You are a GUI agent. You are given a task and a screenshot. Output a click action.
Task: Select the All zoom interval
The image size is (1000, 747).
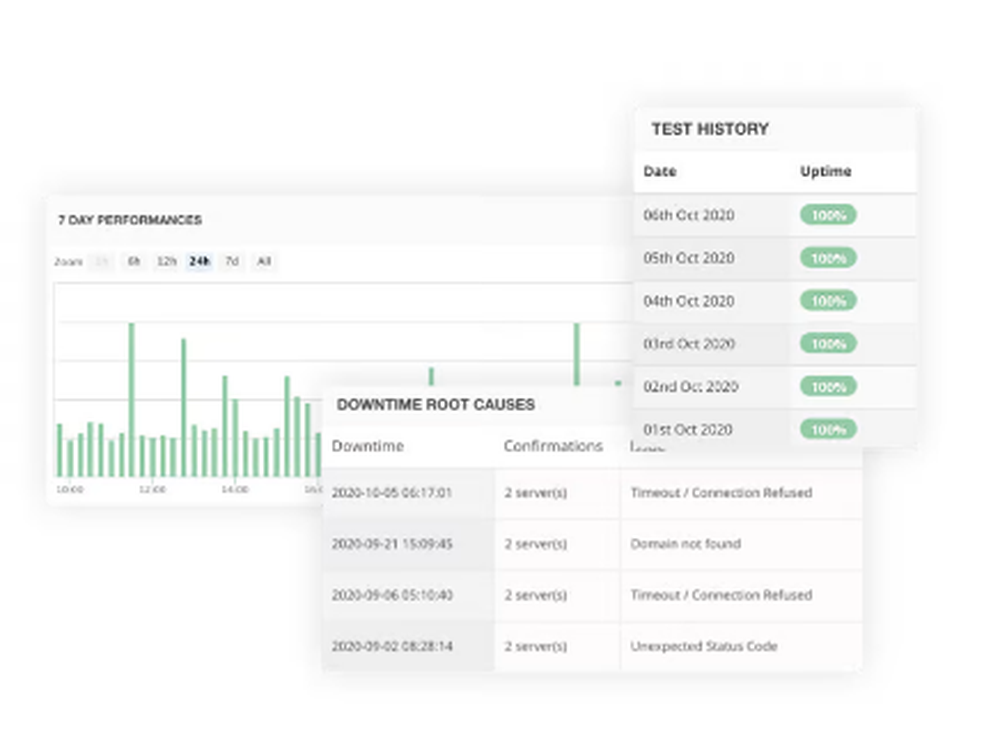[x=263, y=261]
